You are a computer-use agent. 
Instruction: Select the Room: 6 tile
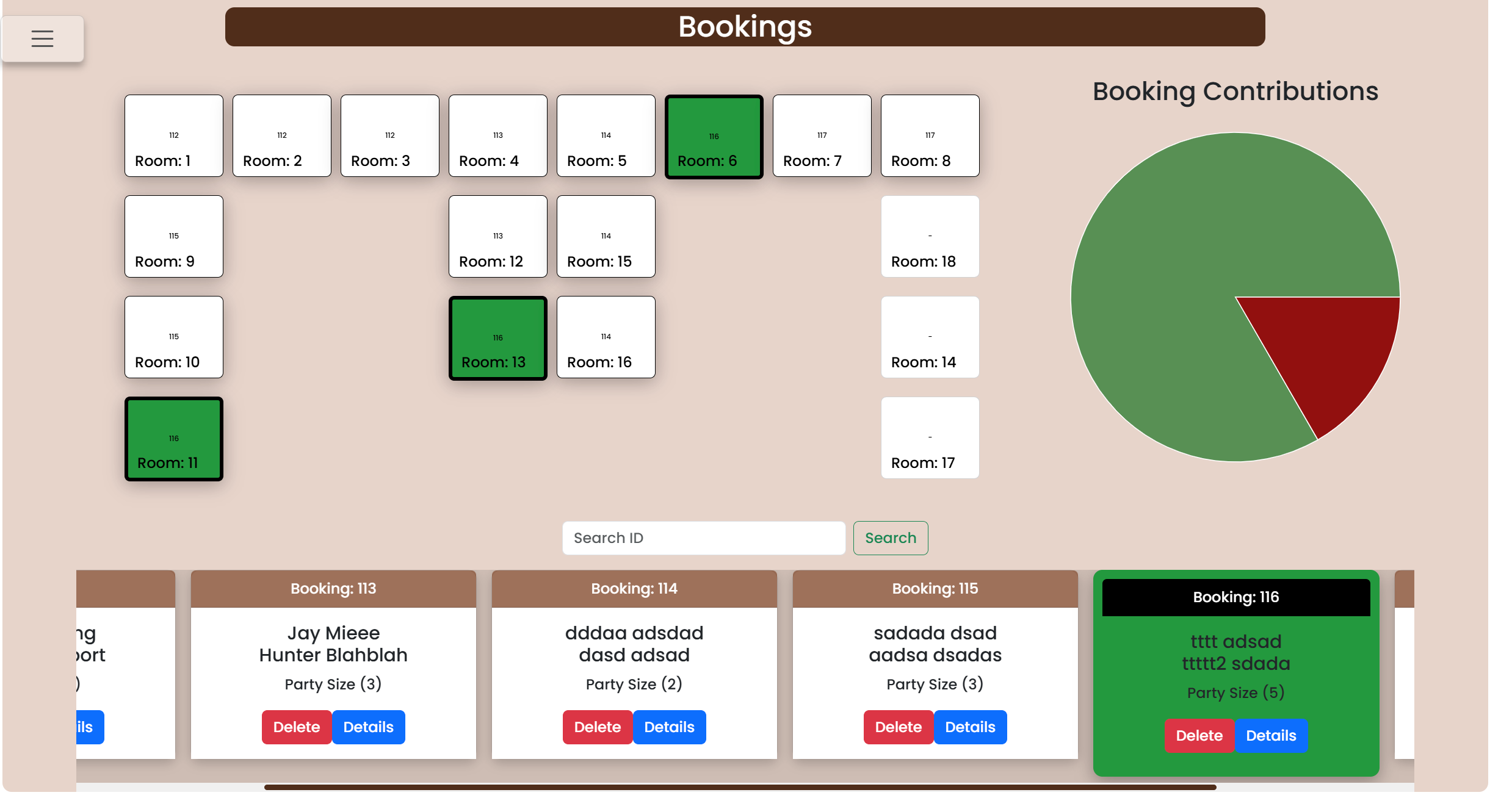click(x=714, y=137)
